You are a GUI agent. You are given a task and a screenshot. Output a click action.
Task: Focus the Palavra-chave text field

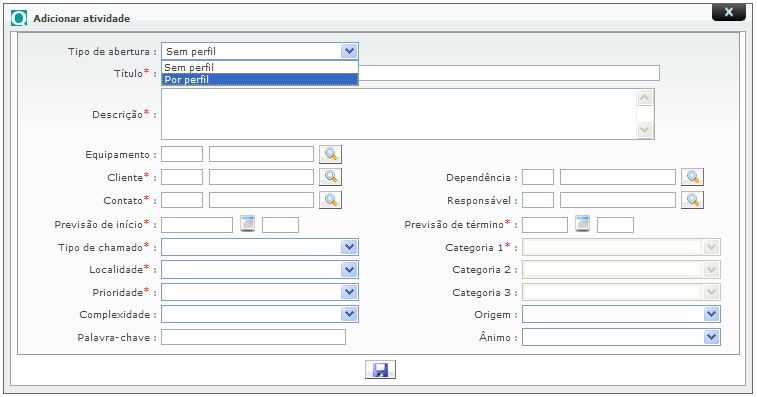point(253,337)
